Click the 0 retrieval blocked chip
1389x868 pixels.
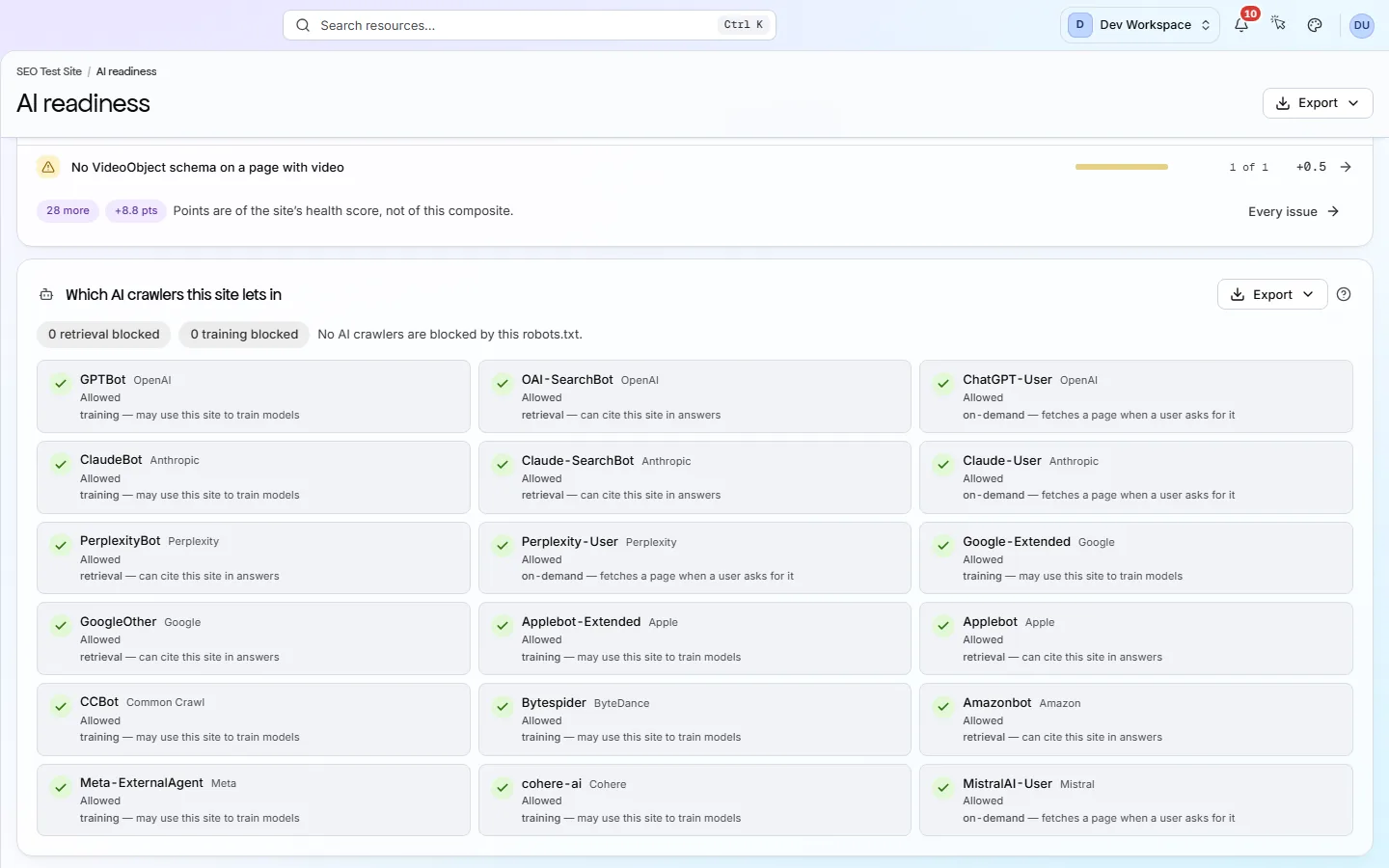(x=104, y=335)
